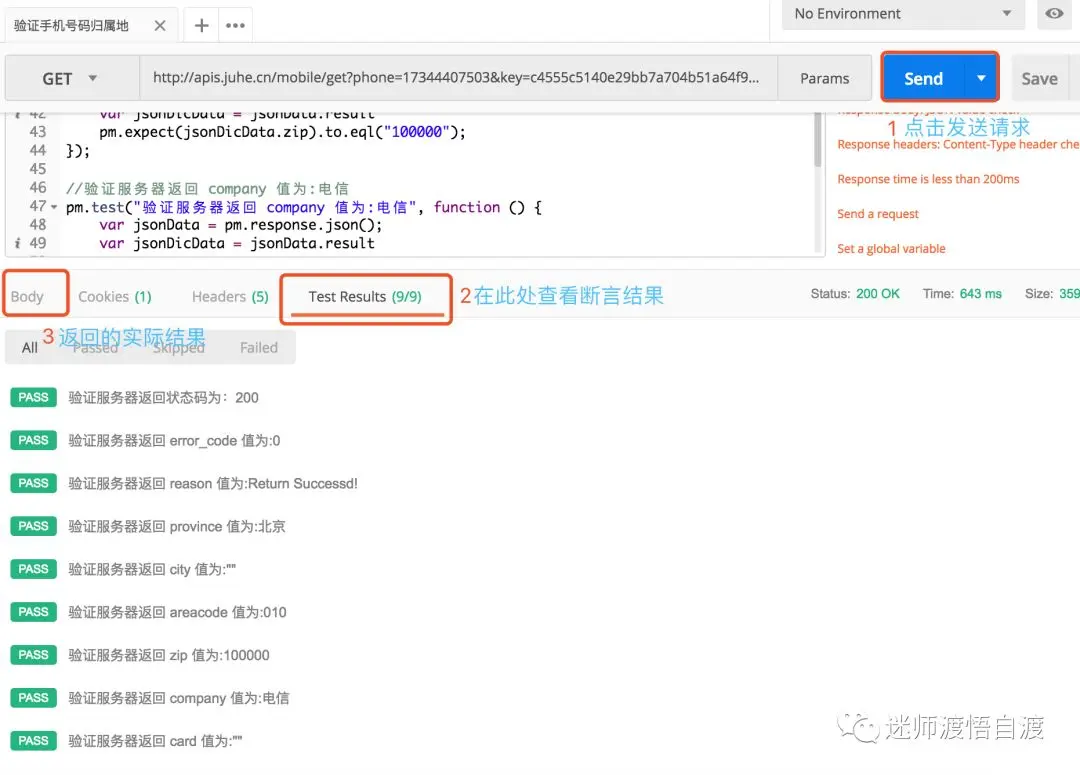Viewport: 1080px width, 775px height.
Task: Expand the Send button dropdown arrow
Action: [x=981, y=79]
